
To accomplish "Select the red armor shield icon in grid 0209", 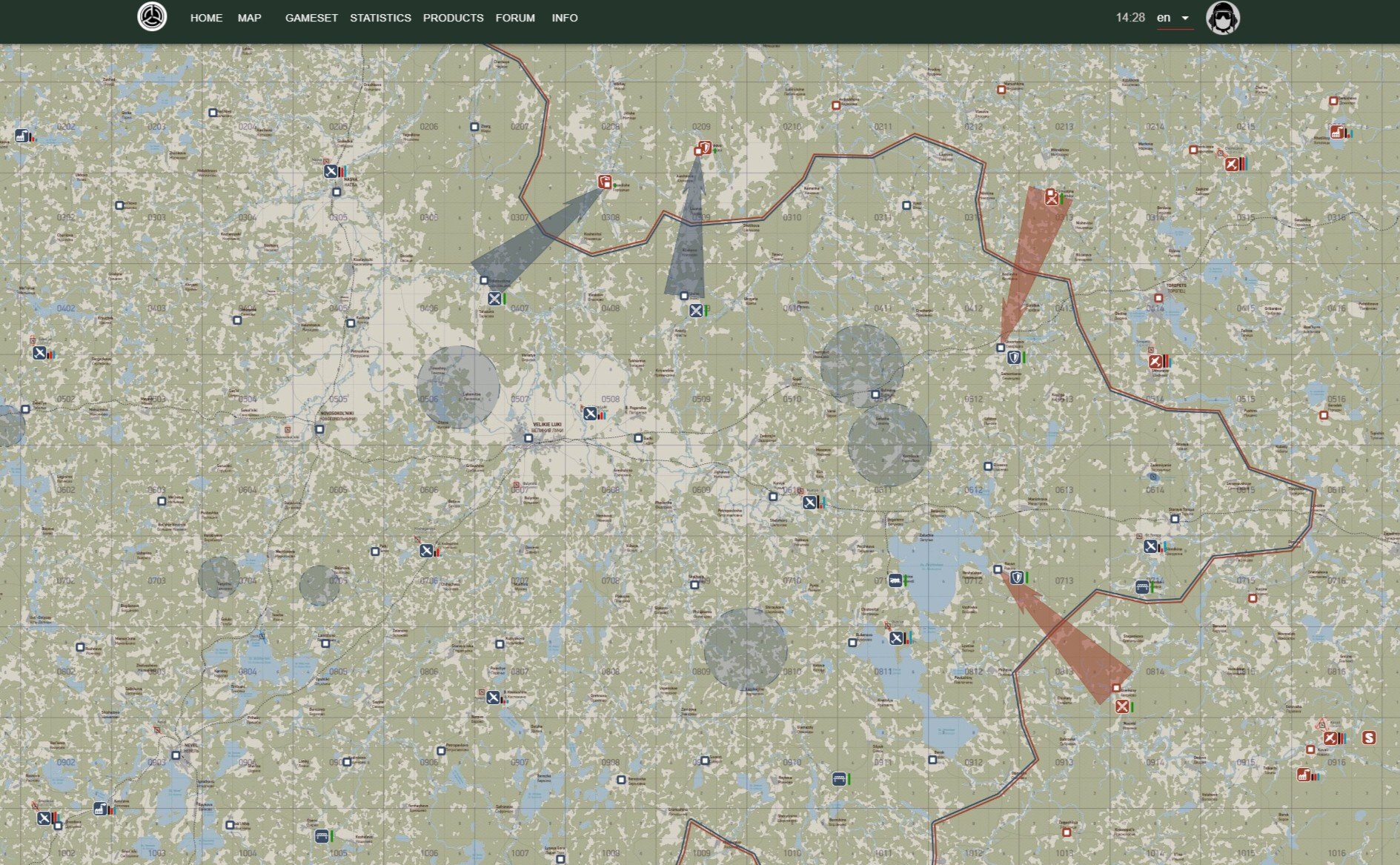I will tap(706, 148).
